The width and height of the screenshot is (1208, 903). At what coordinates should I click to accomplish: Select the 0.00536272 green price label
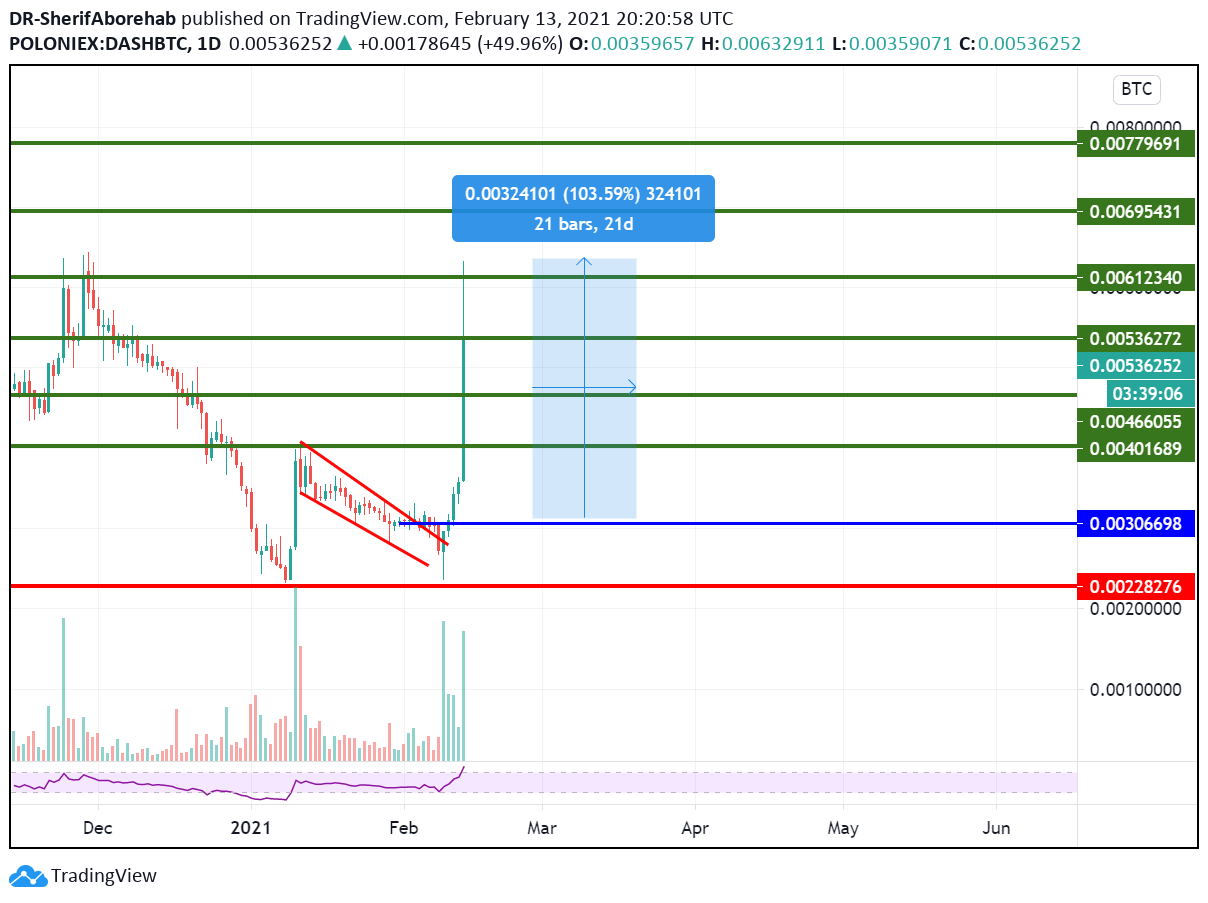coord(1136,339)
